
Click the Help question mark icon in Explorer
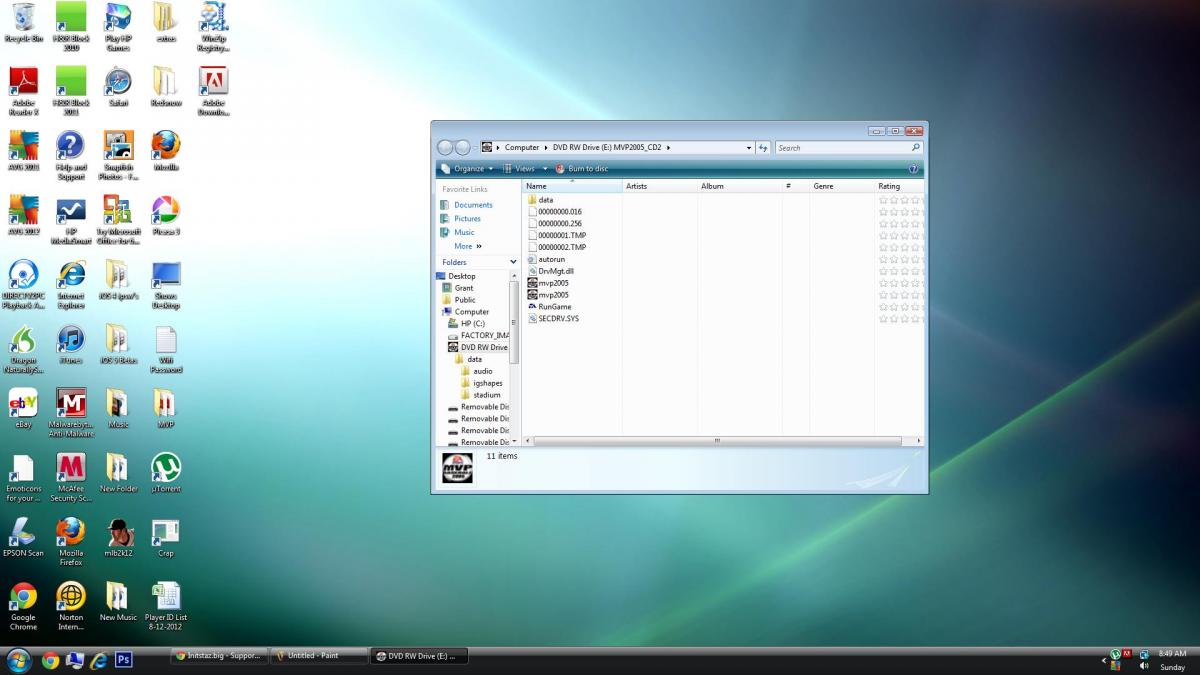(913, 169)
